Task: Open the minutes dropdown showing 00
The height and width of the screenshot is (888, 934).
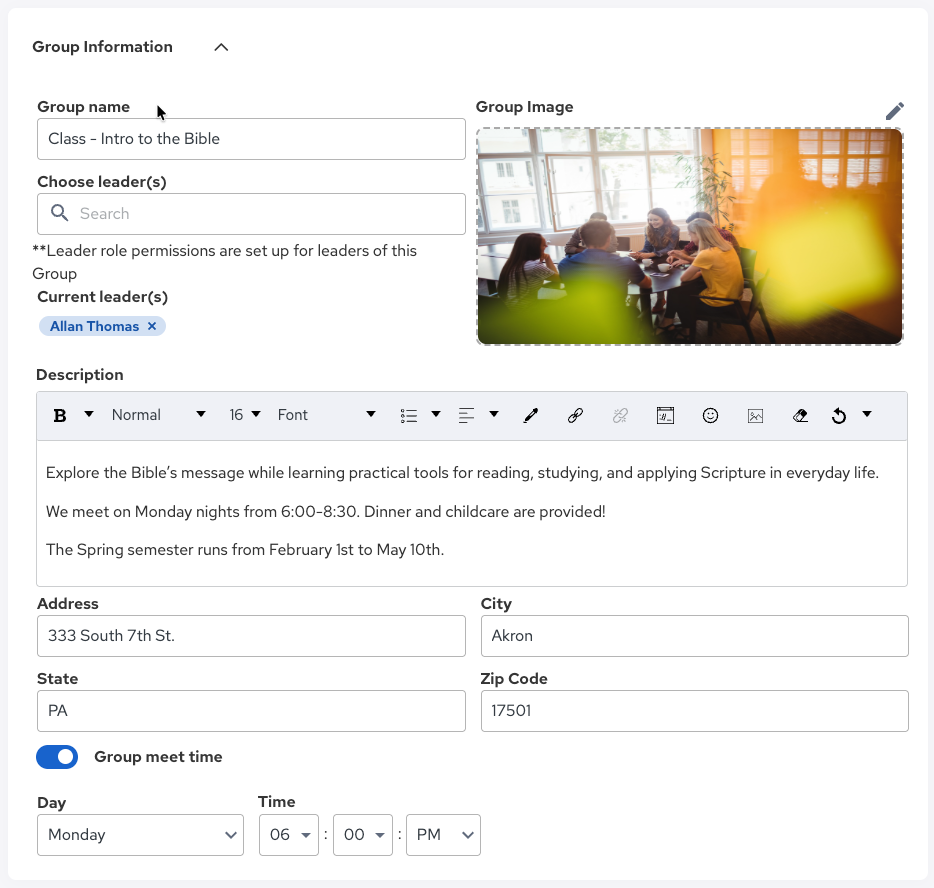Action: coord(363,835)
